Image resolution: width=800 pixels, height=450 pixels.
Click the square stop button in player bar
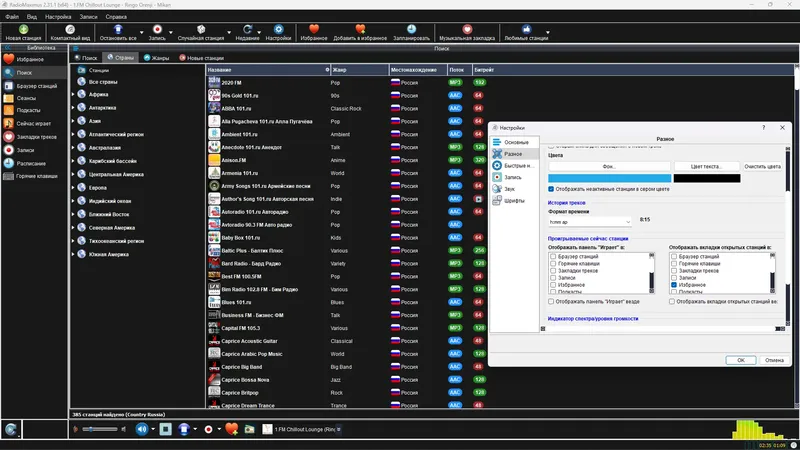click(x=165, y=429)
